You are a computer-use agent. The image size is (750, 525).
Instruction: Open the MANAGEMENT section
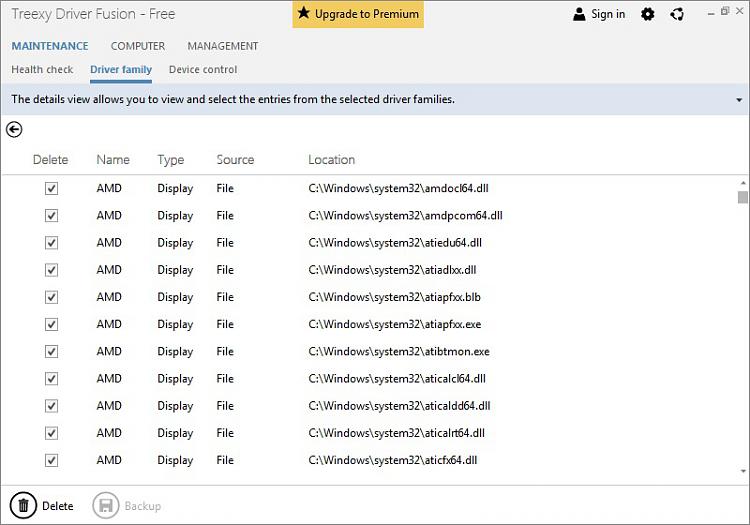coord(223,46)
